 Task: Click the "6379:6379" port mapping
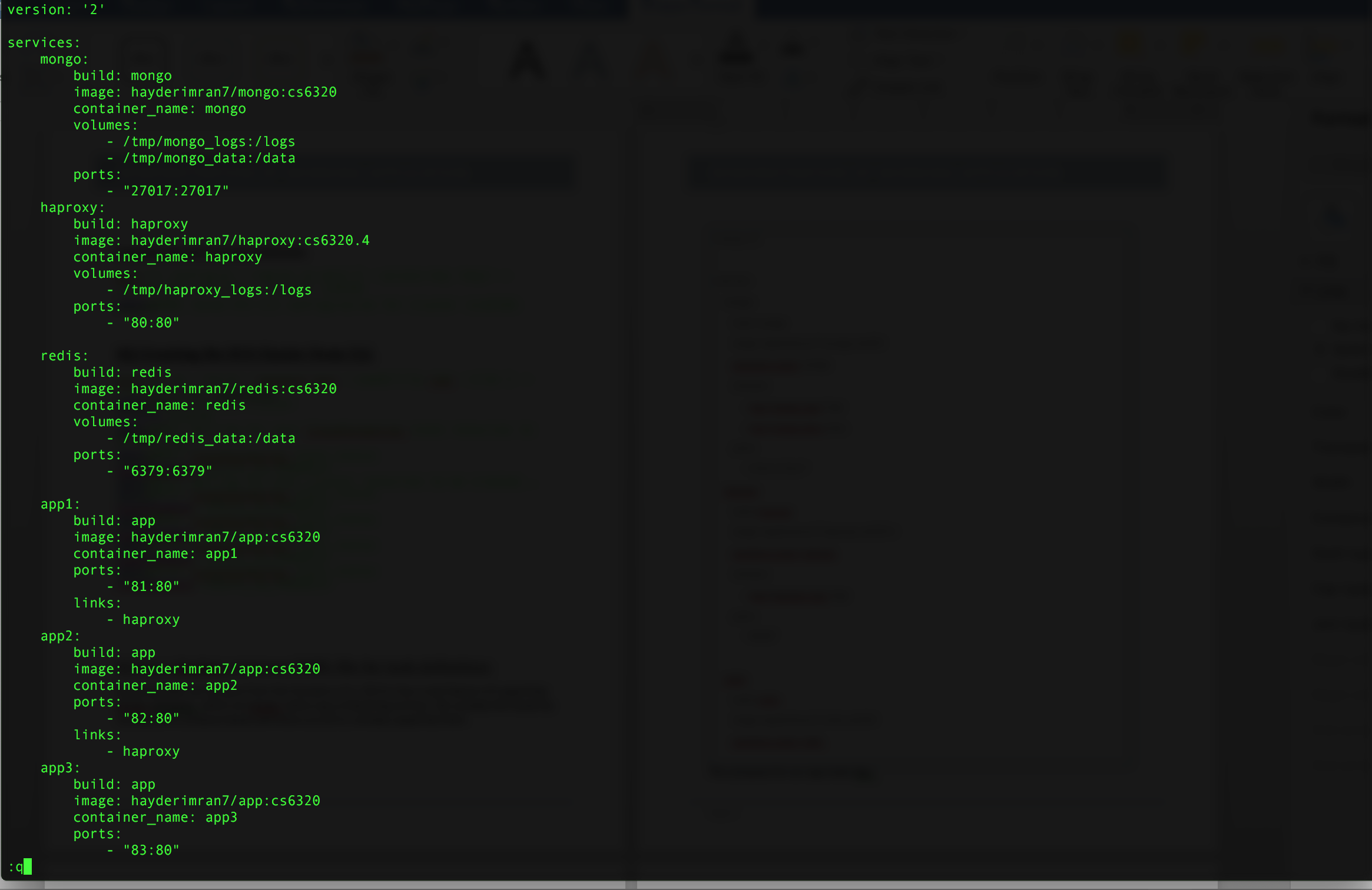pyautogui.click(x=167, y=471)
